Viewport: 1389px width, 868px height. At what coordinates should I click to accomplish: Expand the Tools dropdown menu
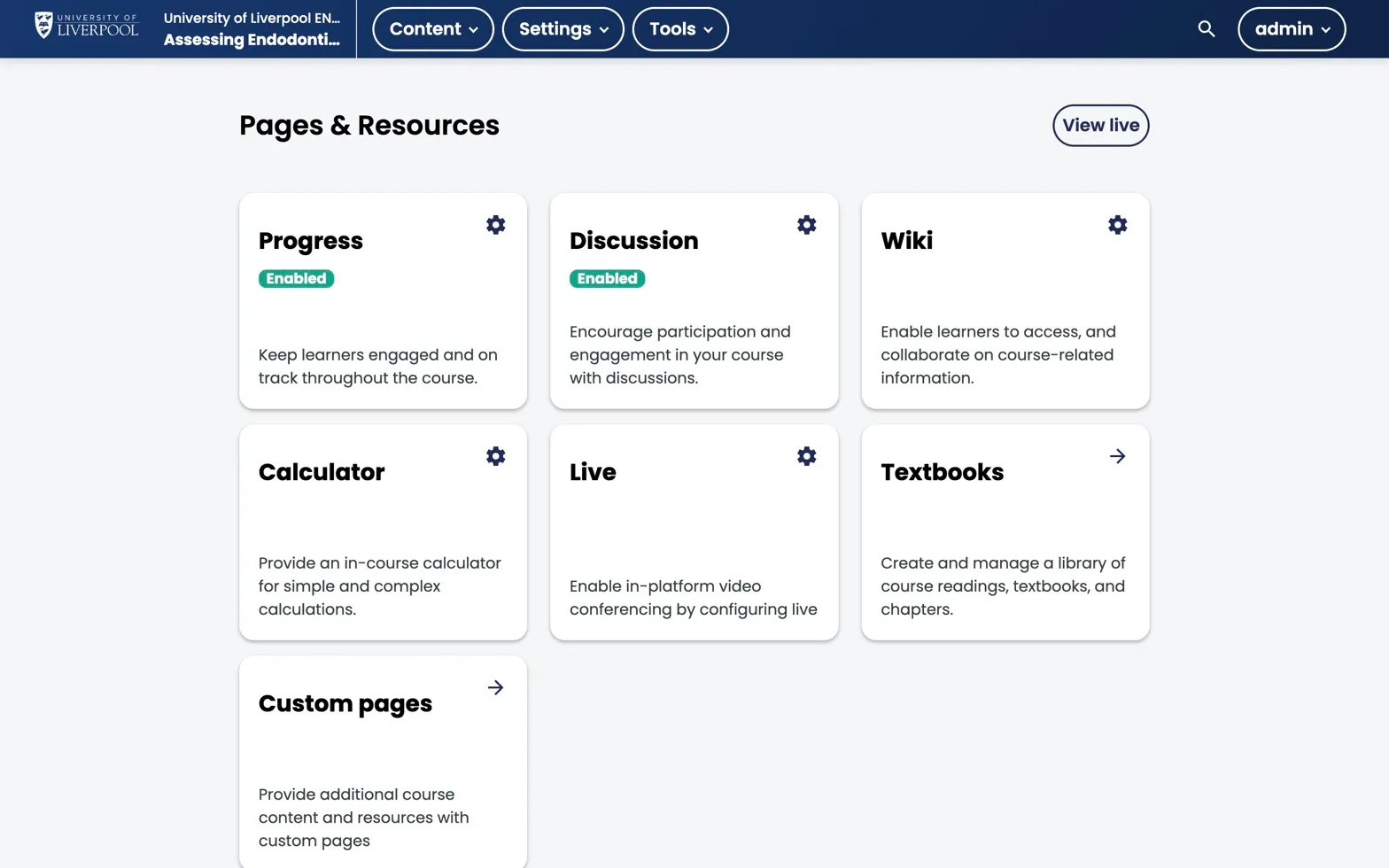pyautogui.click(x=680, y=29)
